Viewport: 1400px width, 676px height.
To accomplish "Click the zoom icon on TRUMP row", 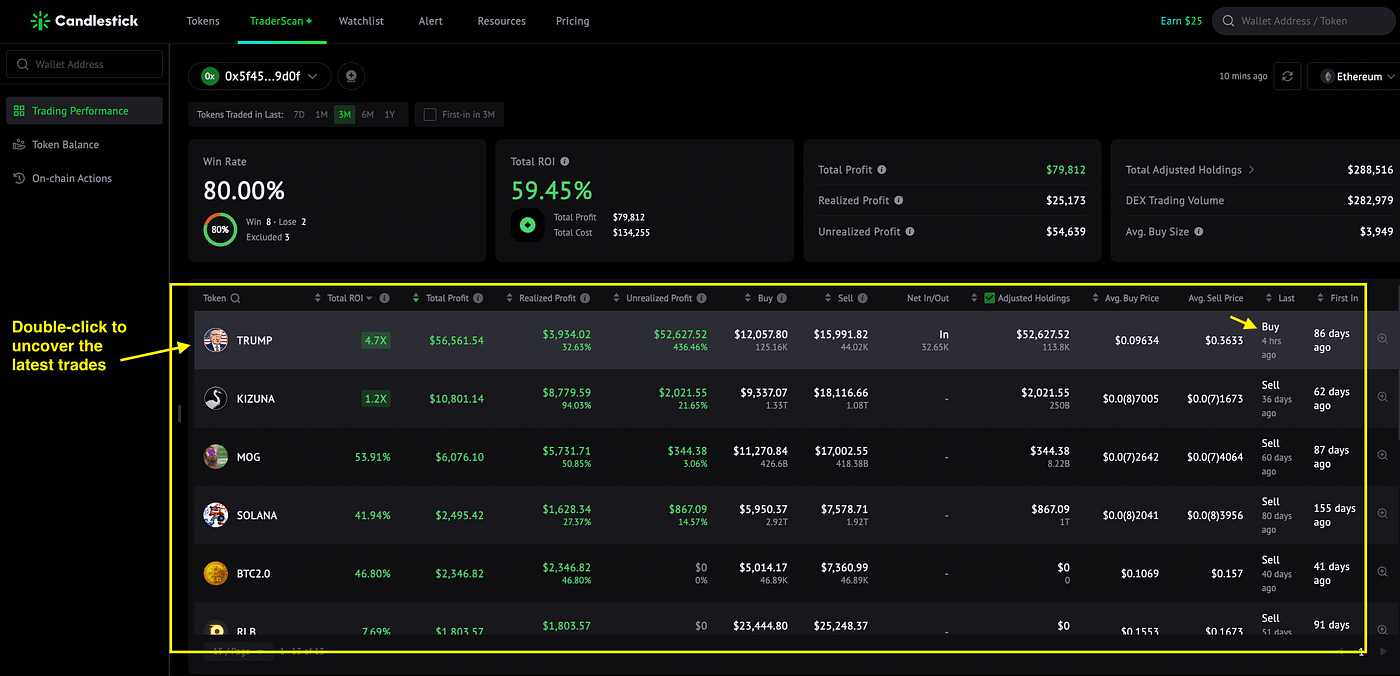I will pyautogui.click(x=1382, y=339).
